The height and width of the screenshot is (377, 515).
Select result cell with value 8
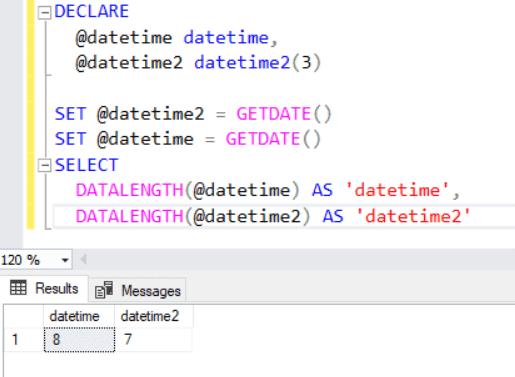click(x=79, y=340)
